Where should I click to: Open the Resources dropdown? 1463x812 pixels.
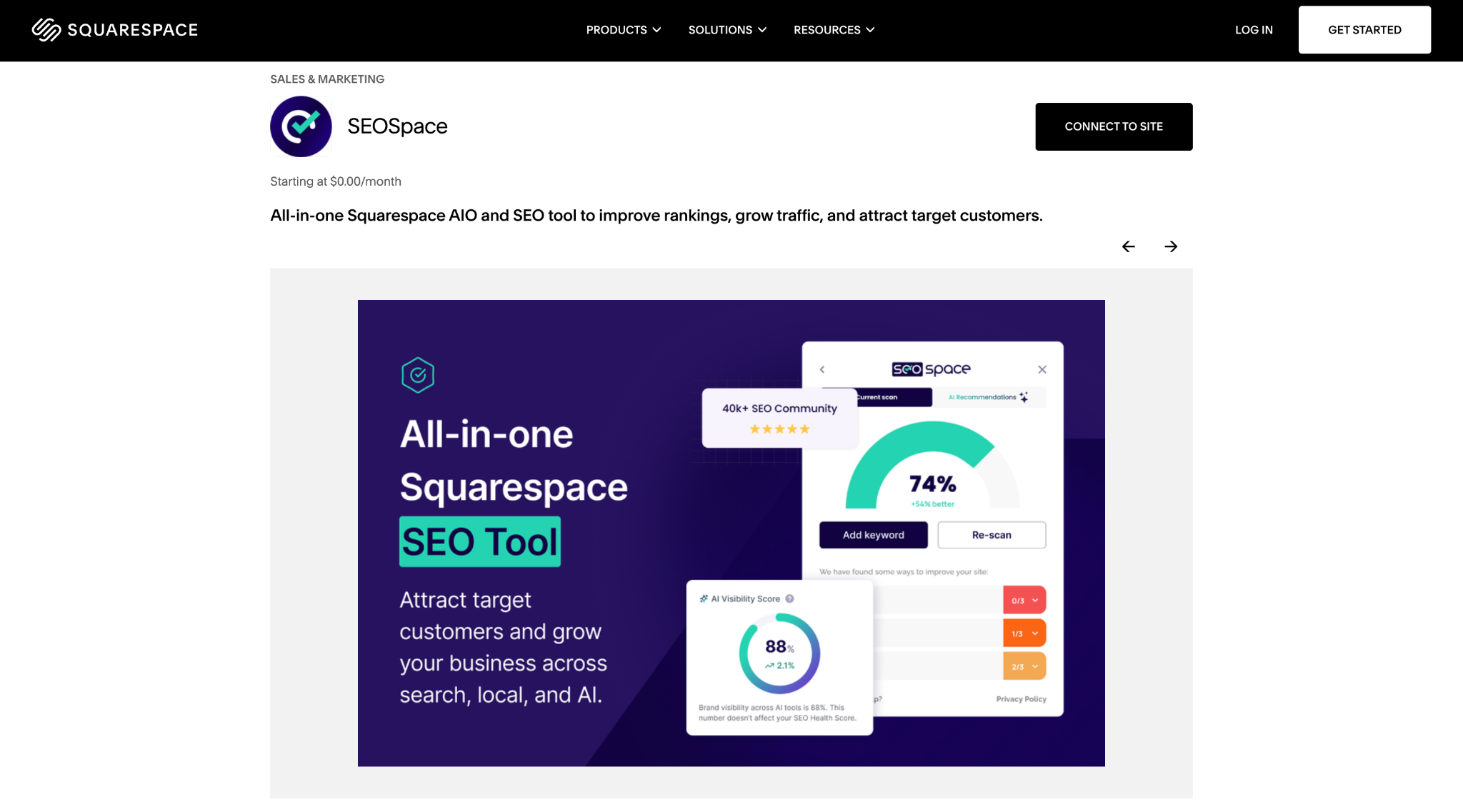(x=834, y=30)
